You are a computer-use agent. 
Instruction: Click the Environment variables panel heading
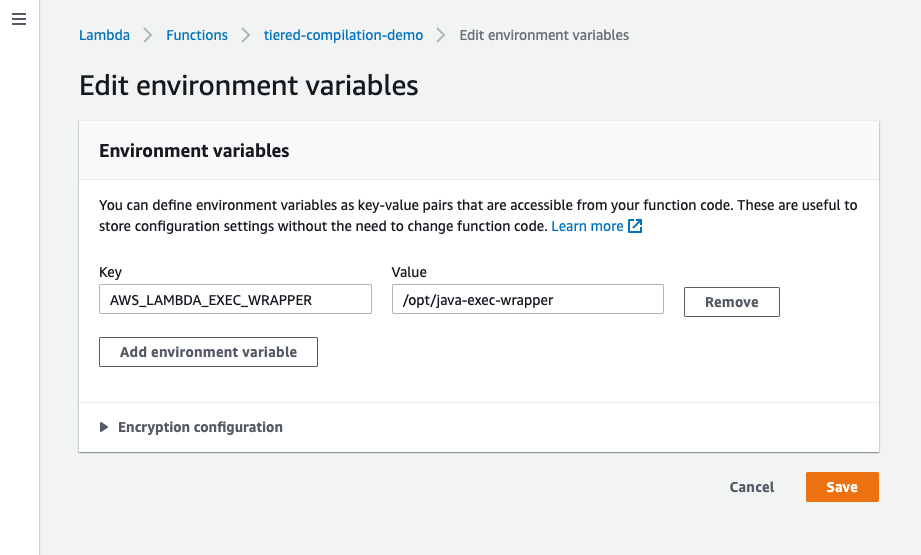pyautogui.click(x=194, y=151)
